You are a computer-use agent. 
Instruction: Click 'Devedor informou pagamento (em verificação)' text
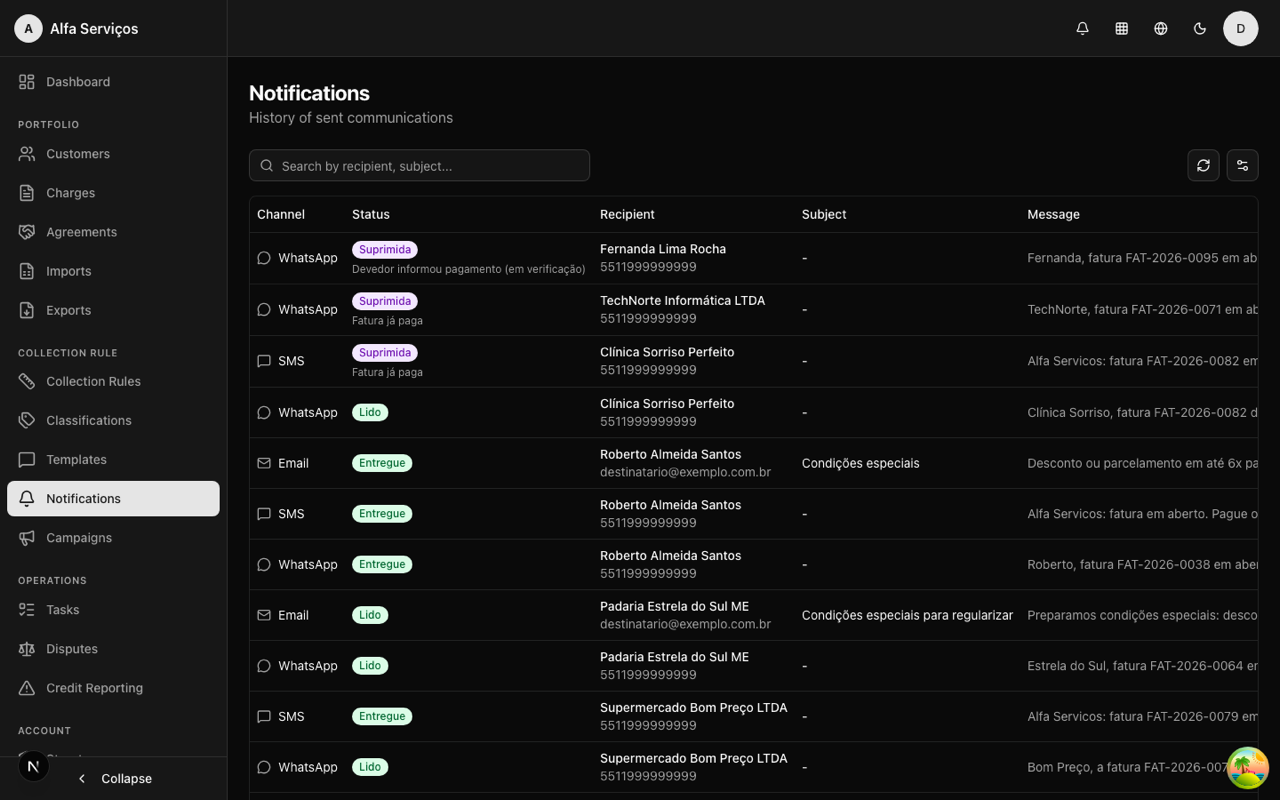pyautogui.click(x=469, y=269)
